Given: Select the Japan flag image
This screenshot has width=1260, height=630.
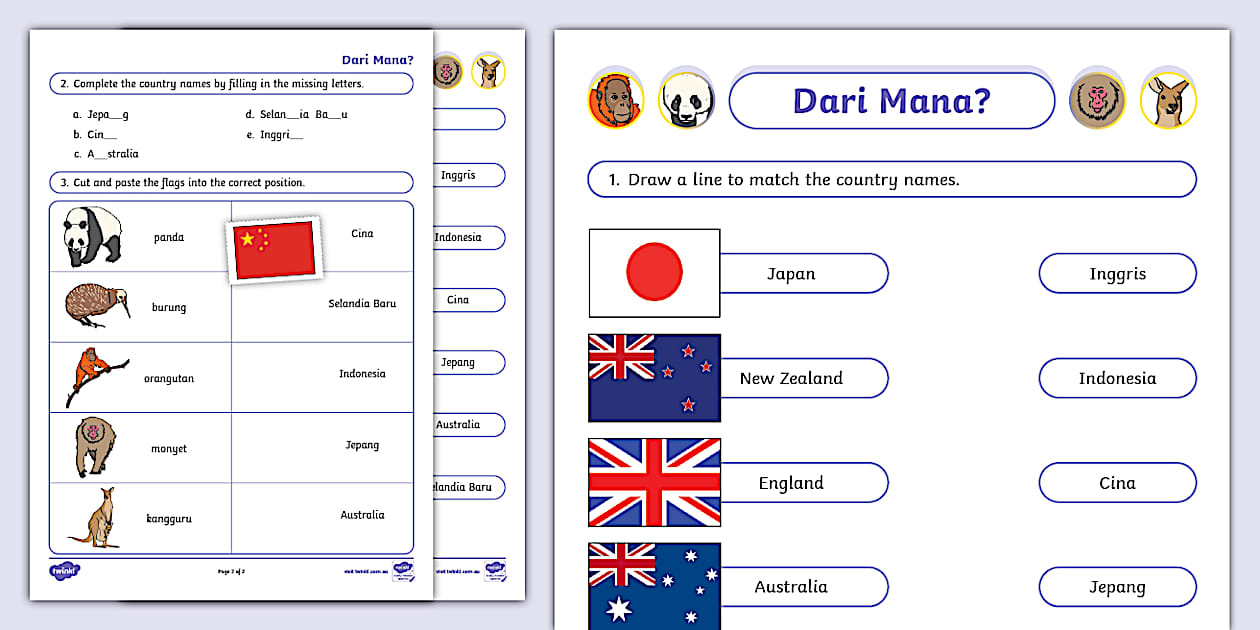Looking at the screenshot, I should (654, 273).
